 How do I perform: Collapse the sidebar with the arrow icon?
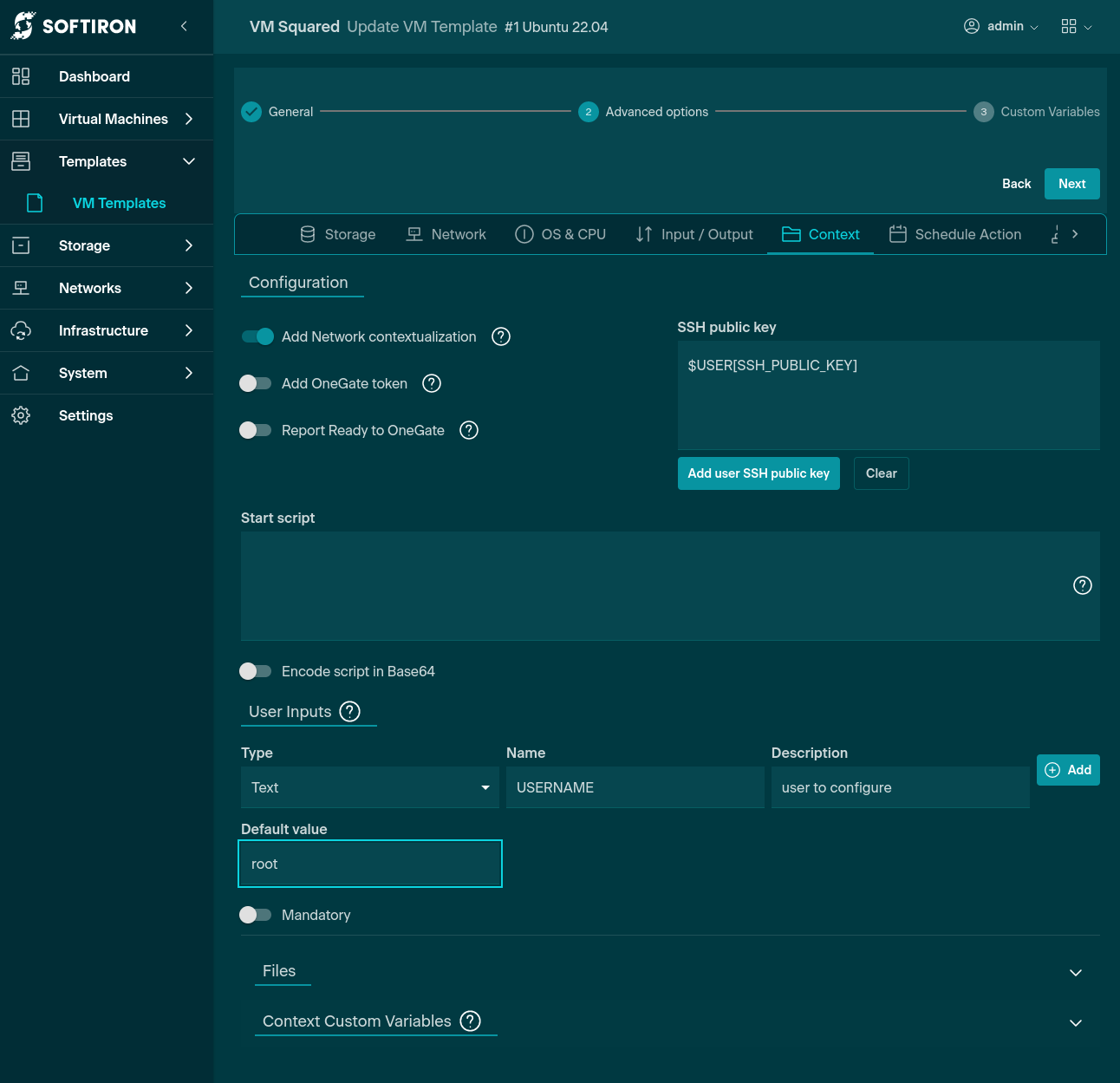tap(184, 26)
